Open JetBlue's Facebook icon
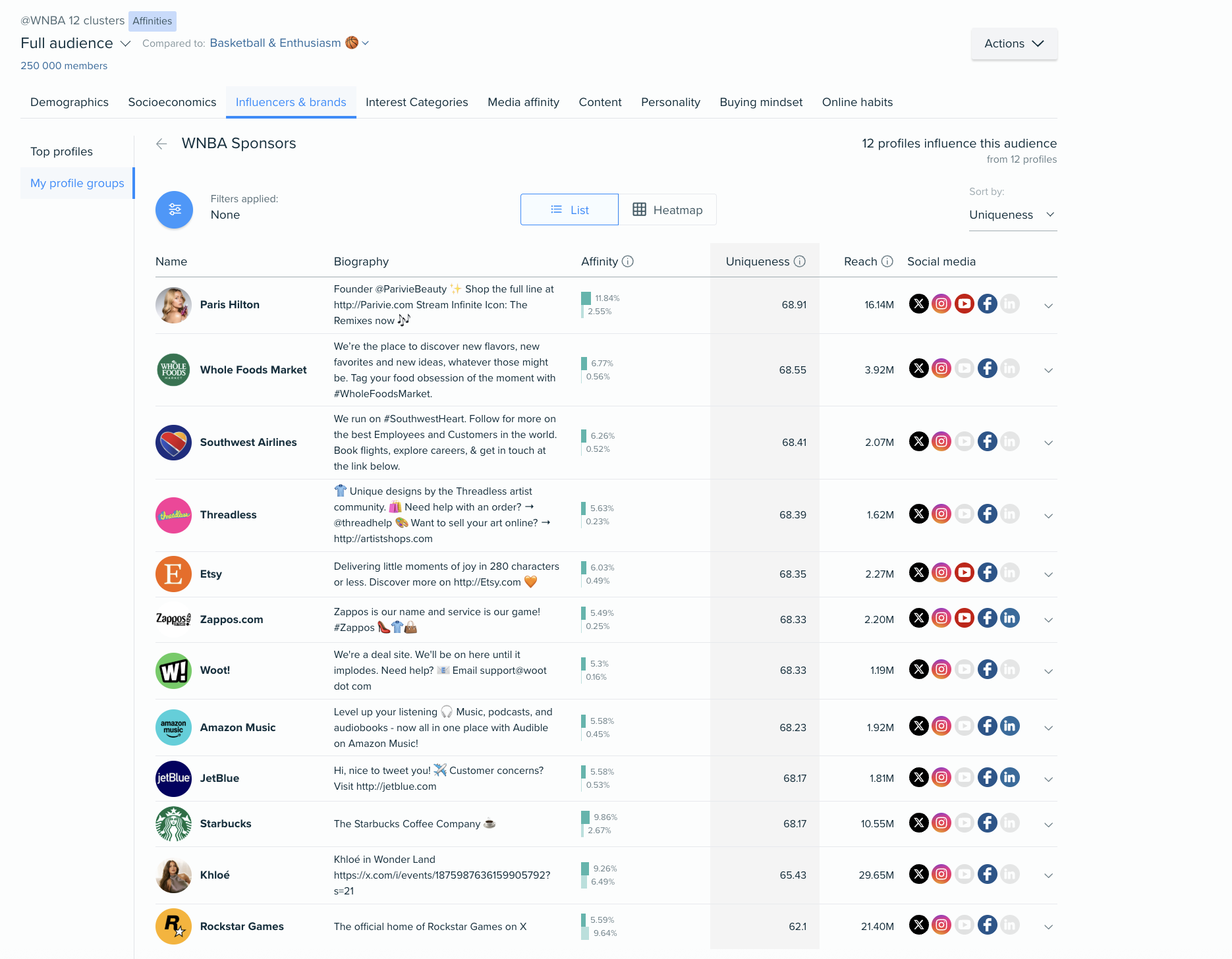Viewport: 1232px width, 959px height. (987, 777)
